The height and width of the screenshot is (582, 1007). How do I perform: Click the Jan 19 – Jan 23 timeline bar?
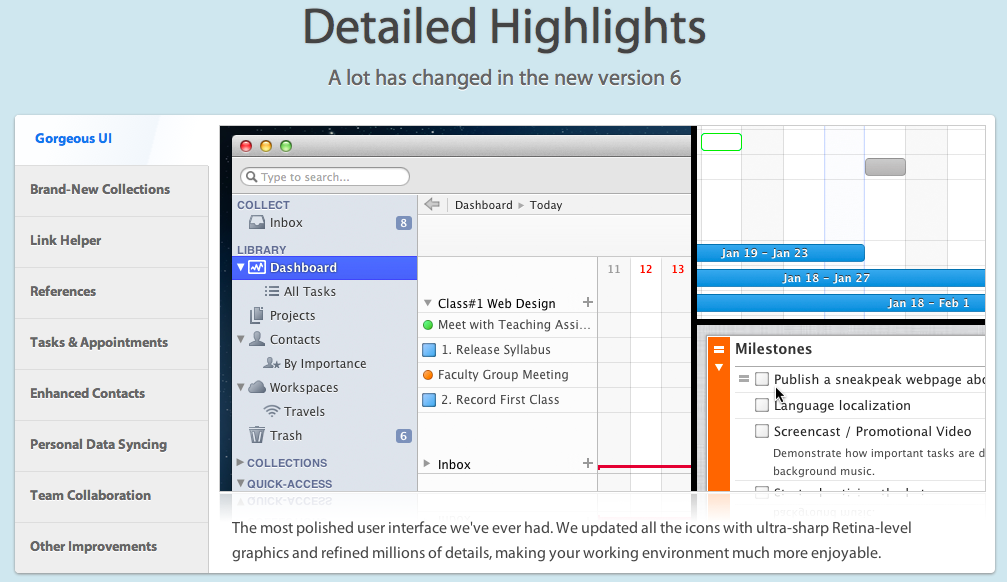click(x=780, y=253)
